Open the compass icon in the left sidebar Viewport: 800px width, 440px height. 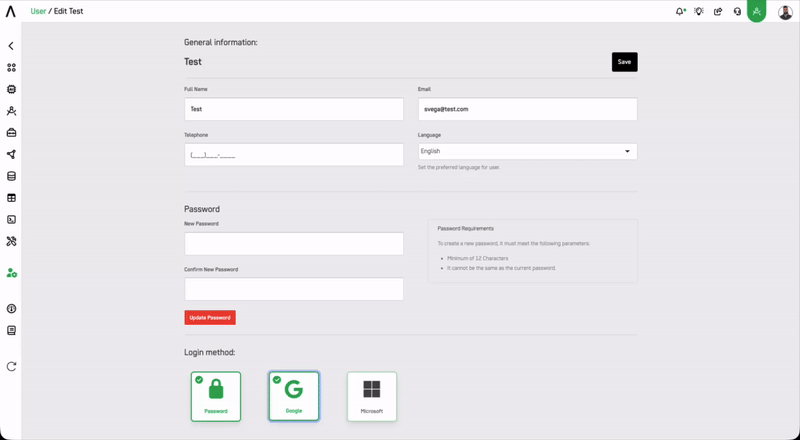coord(11,111)
